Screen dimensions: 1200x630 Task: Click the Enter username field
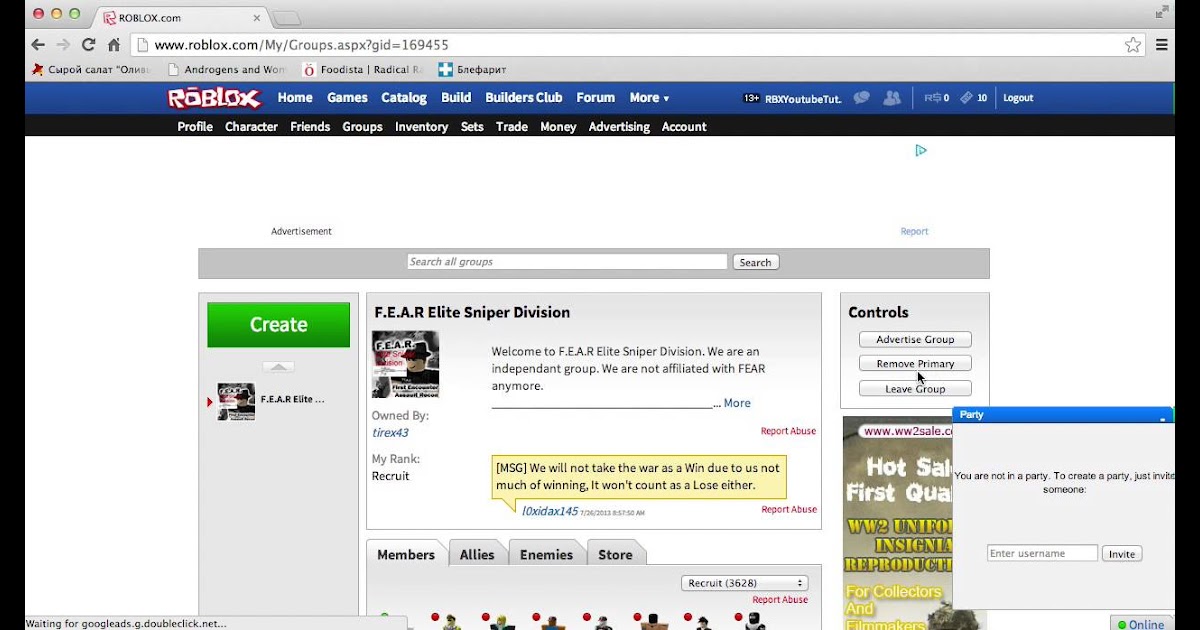coord(1043,554)
